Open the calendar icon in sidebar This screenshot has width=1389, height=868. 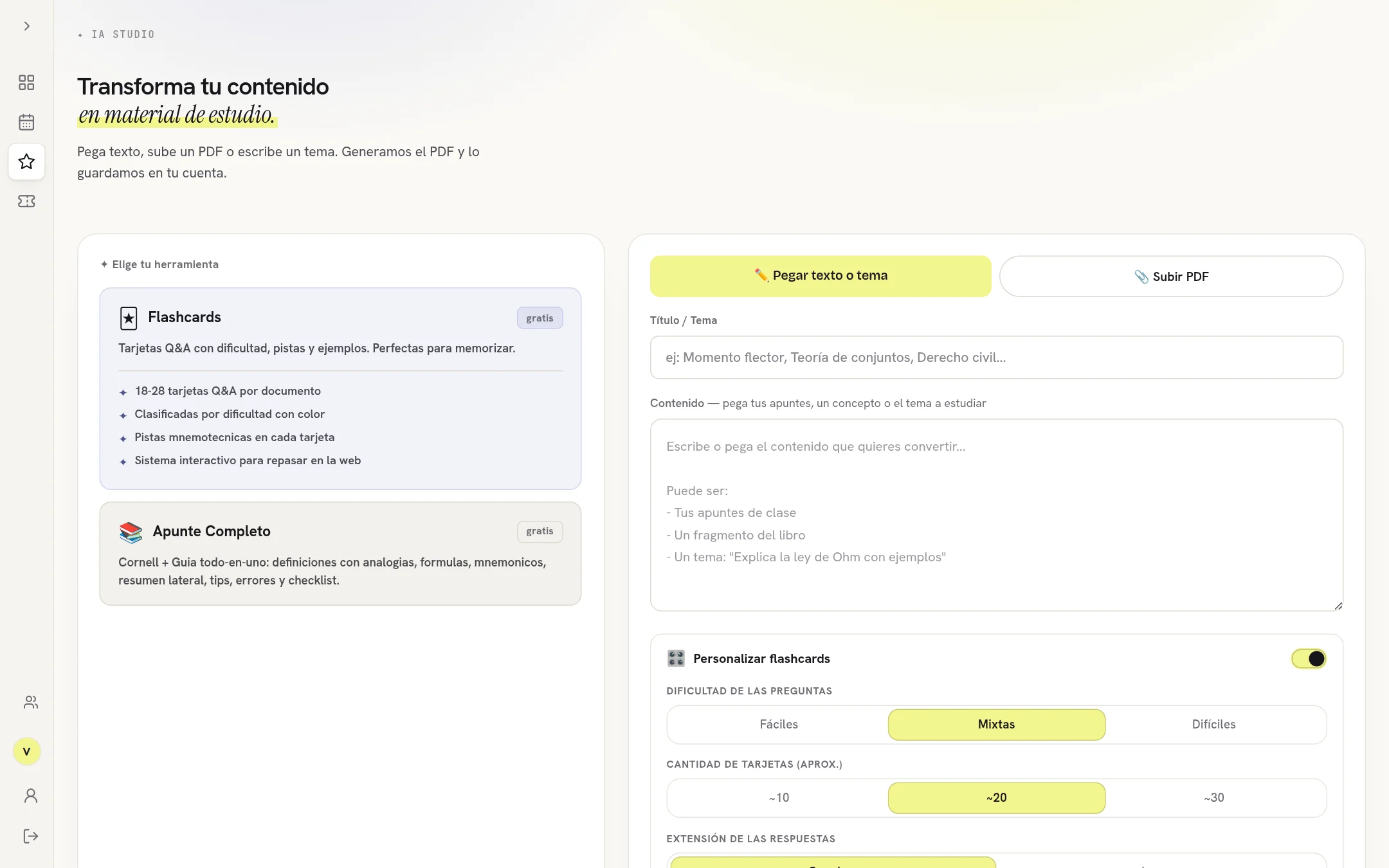(x=26, y=122)
